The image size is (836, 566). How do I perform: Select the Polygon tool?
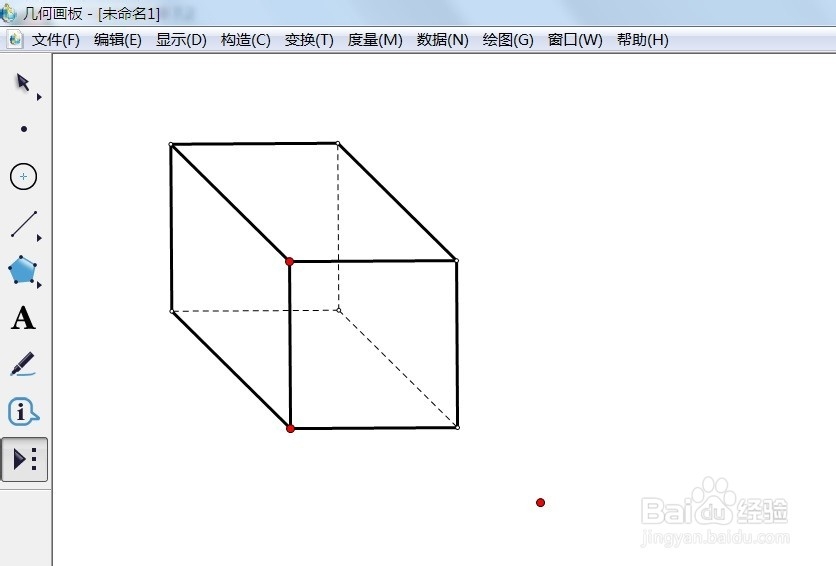pyautogui.click(x=22, y=270)
